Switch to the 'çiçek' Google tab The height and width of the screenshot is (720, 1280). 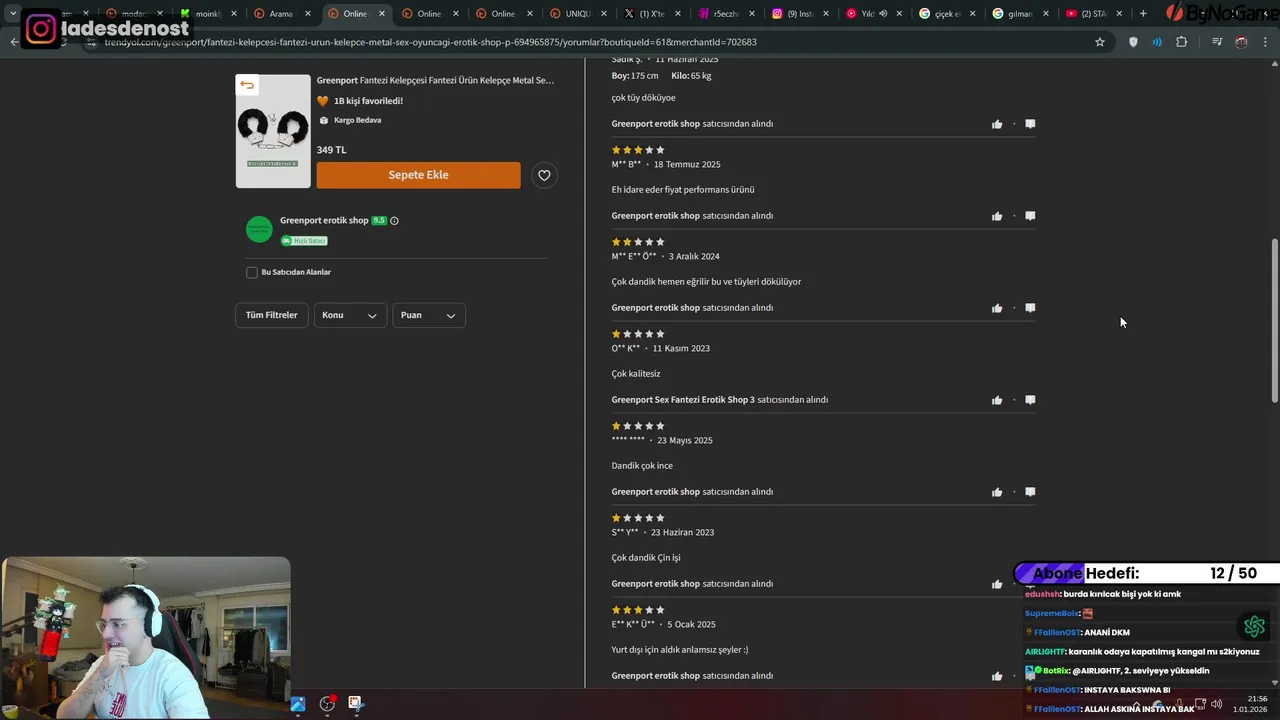click(947, 14)
